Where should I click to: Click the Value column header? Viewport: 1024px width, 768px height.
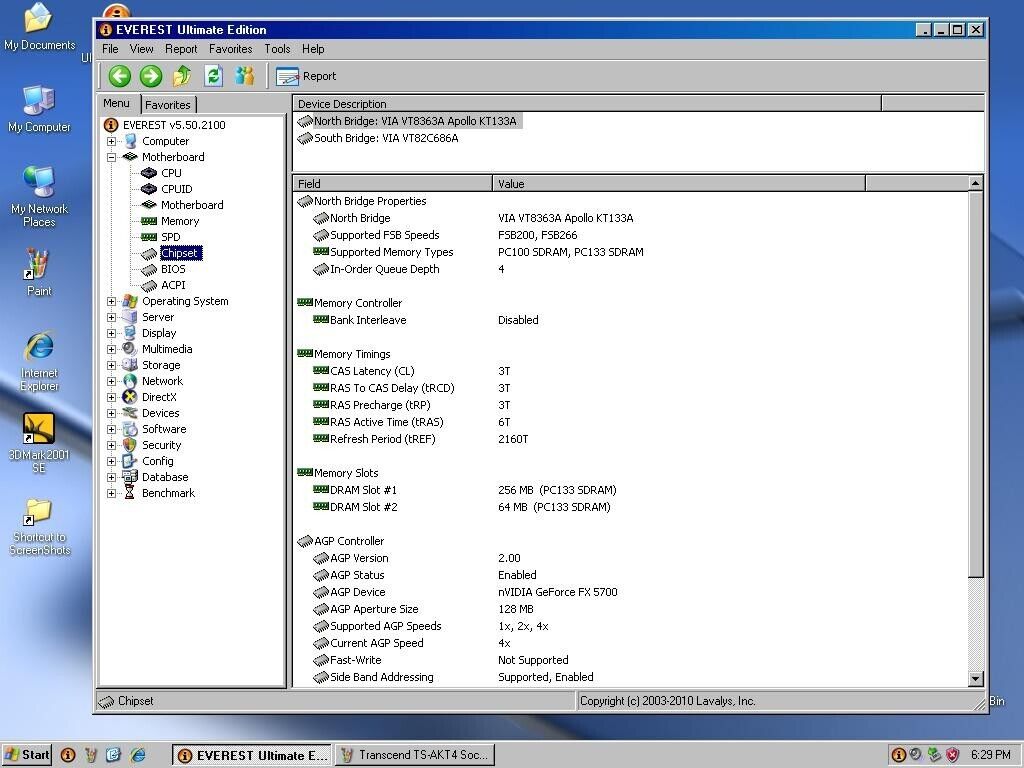click(x=679, y=184)
